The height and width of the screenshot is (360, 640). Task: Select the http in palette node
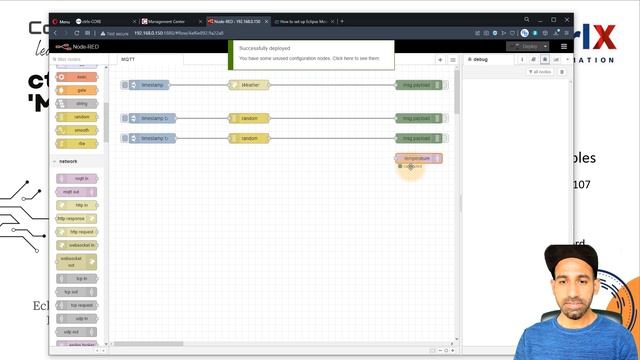(x=77, y=205)
